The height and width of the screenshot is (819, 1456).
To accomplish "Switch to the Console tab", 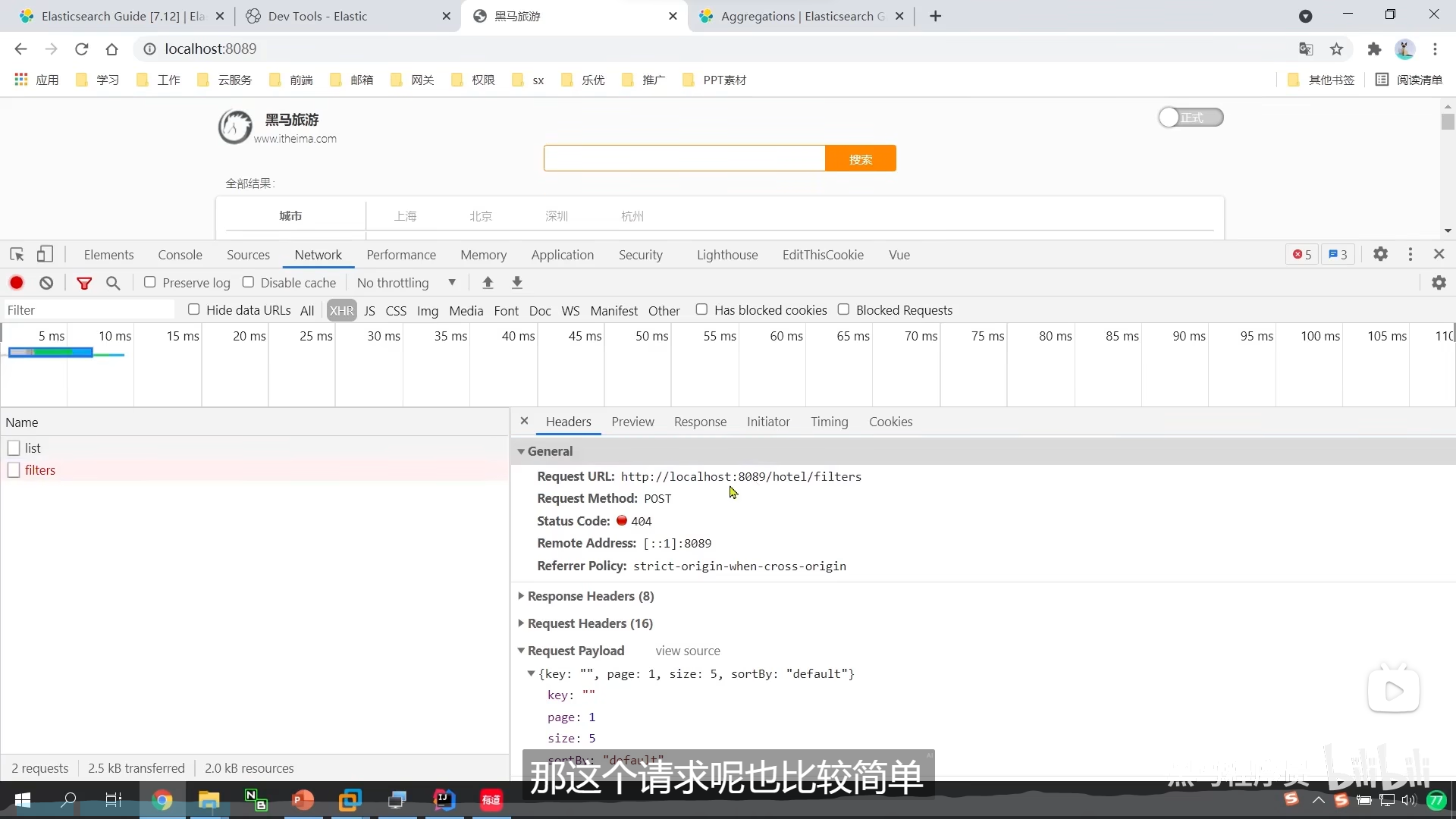I will tap(180, 255).
